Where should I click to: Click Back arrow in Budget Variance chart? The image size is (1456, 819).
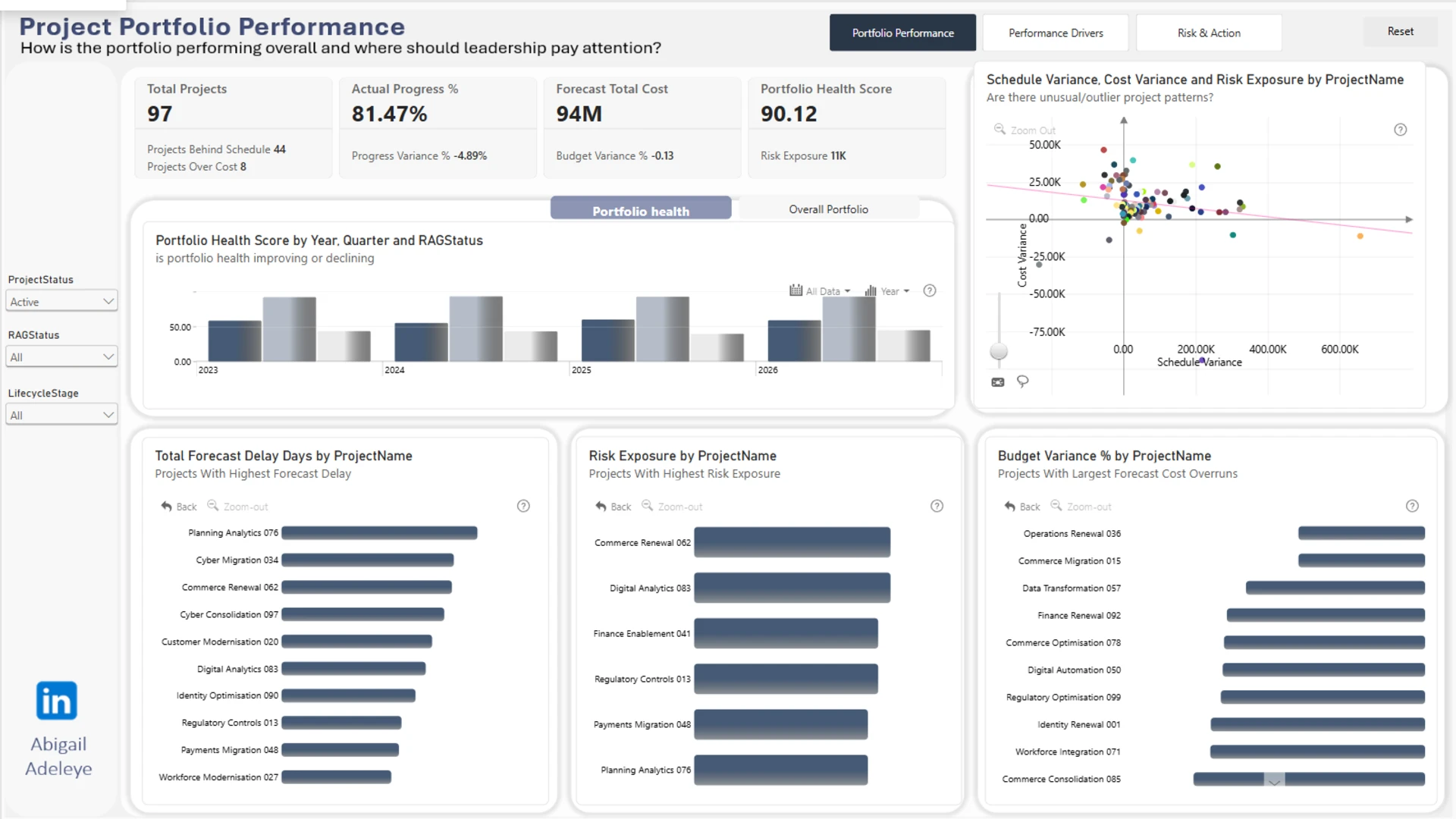coord(1010,506)
